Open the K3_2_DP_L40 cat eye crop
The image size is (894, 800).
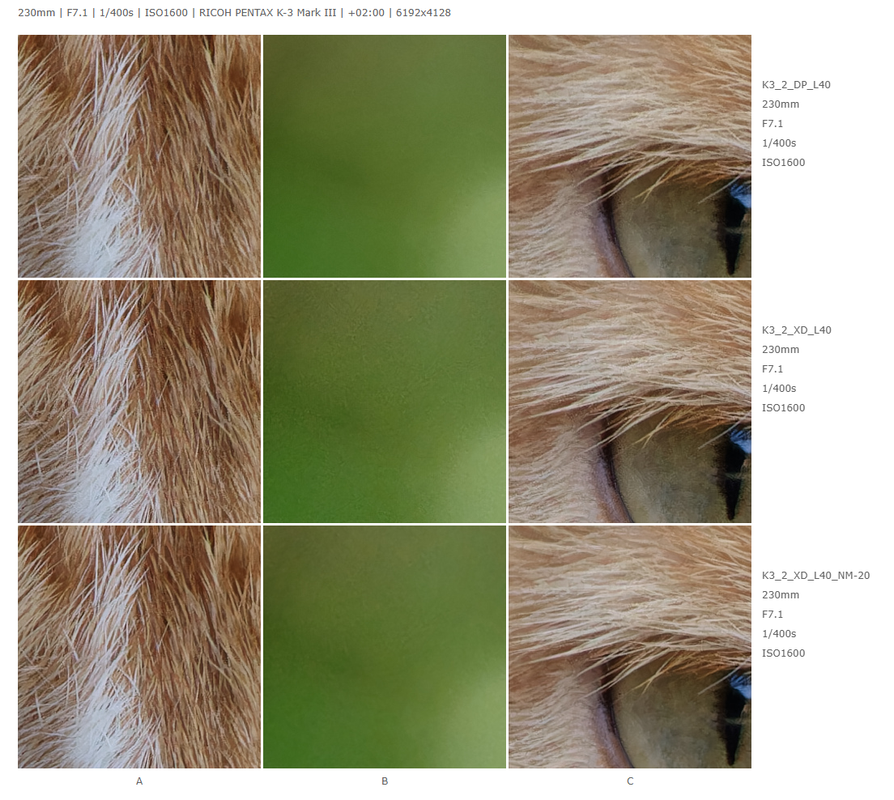click(x=630, y=156)
